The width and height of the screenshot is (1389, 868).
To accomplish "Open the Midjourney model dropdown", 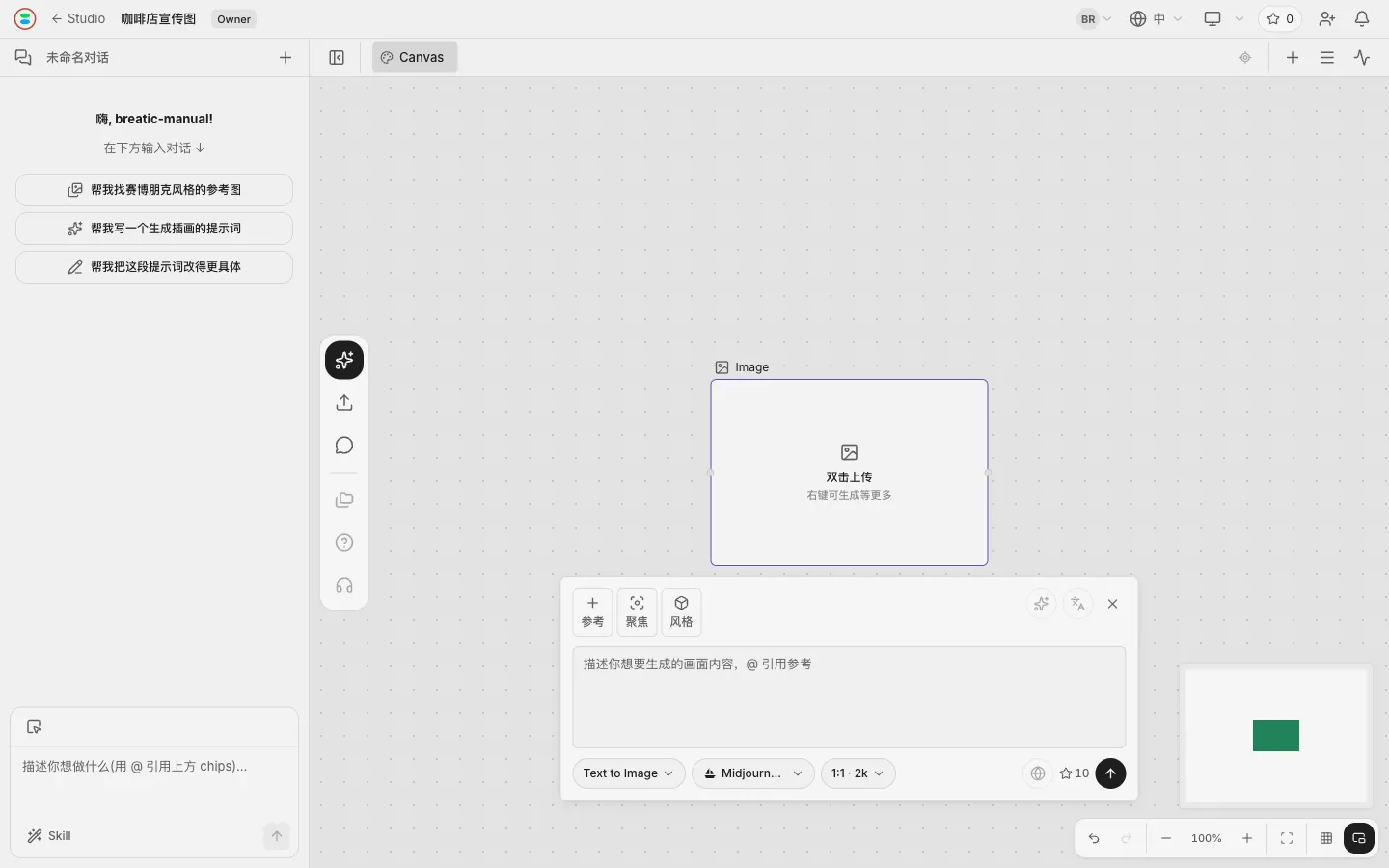I will point(753,773).
